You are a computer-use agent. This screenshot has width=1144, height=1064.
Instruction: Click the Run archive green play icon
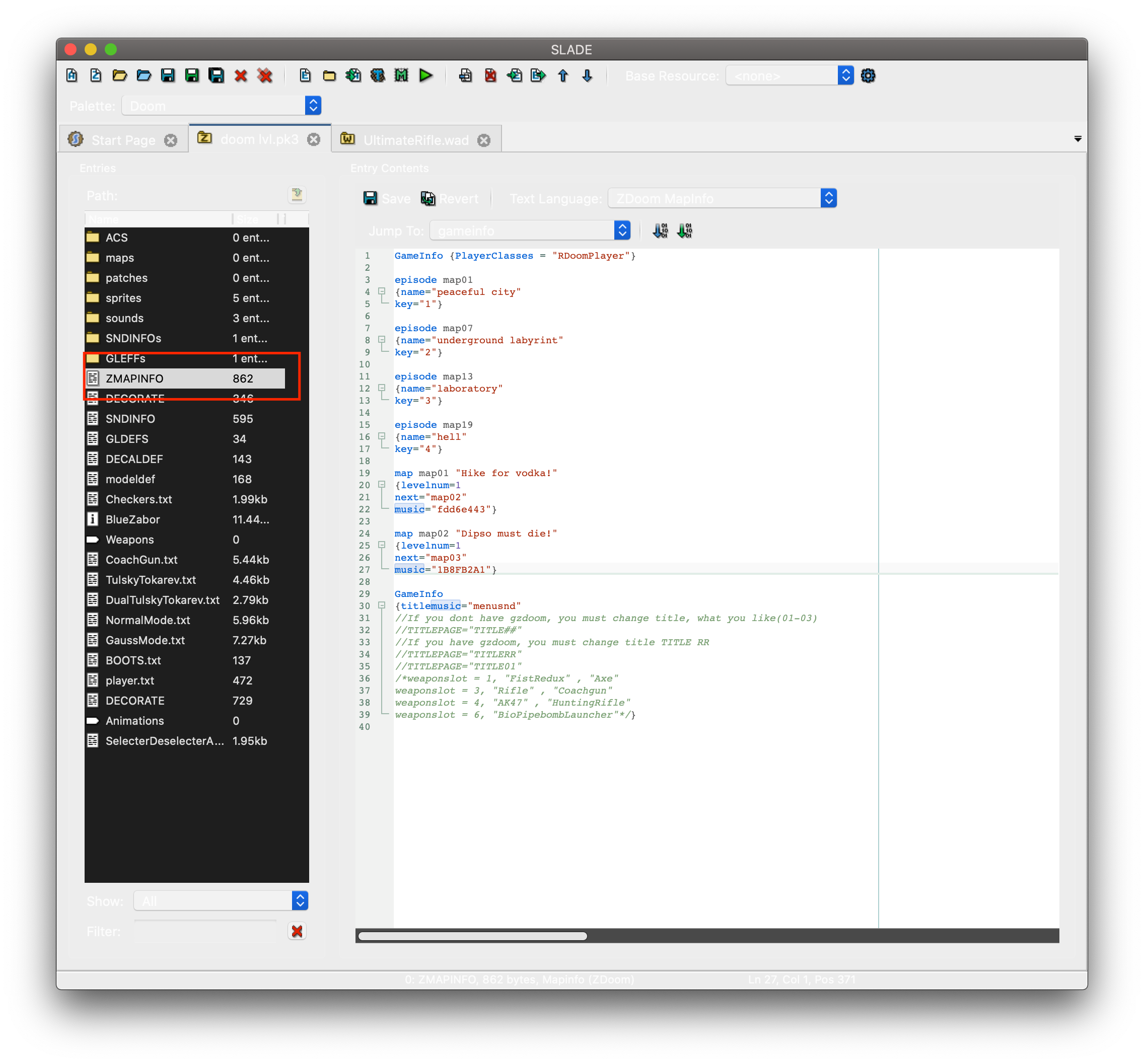426,75
